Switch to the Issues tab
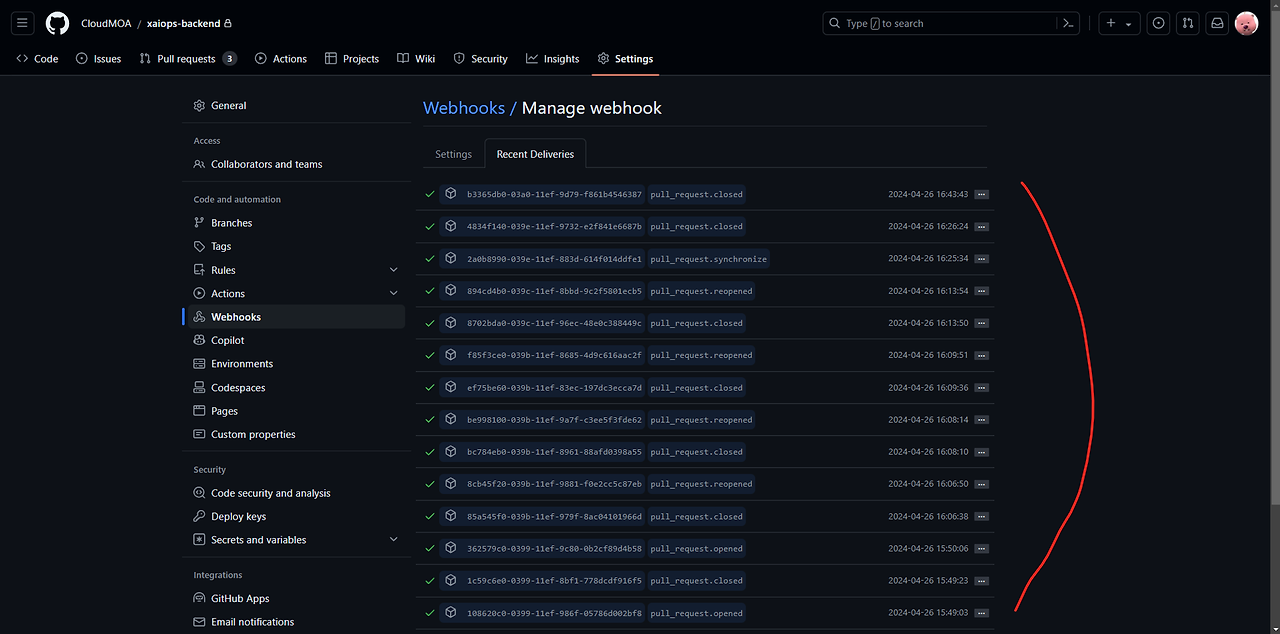This screenshot has width=1280, height=634. click(x=98, y=59)
